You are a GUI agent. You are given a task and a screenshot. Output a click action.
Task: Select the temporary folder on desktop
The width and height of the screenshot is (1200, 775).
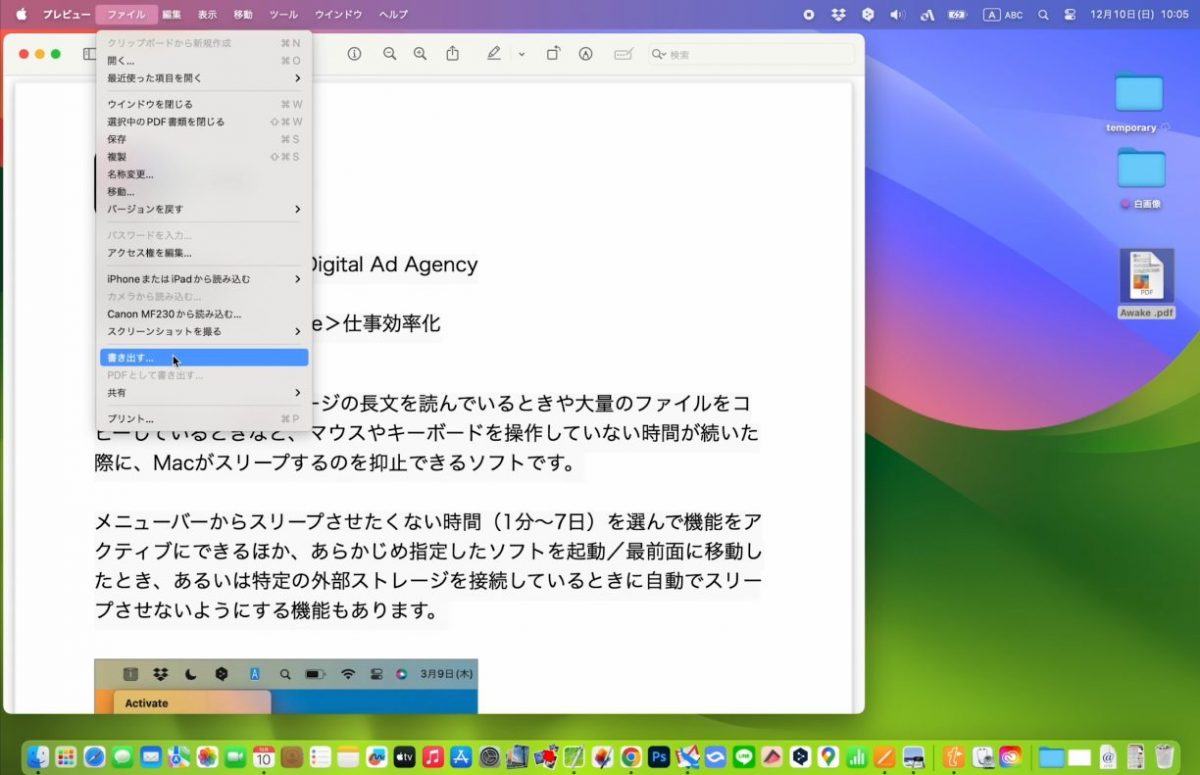click(1139, 102)
